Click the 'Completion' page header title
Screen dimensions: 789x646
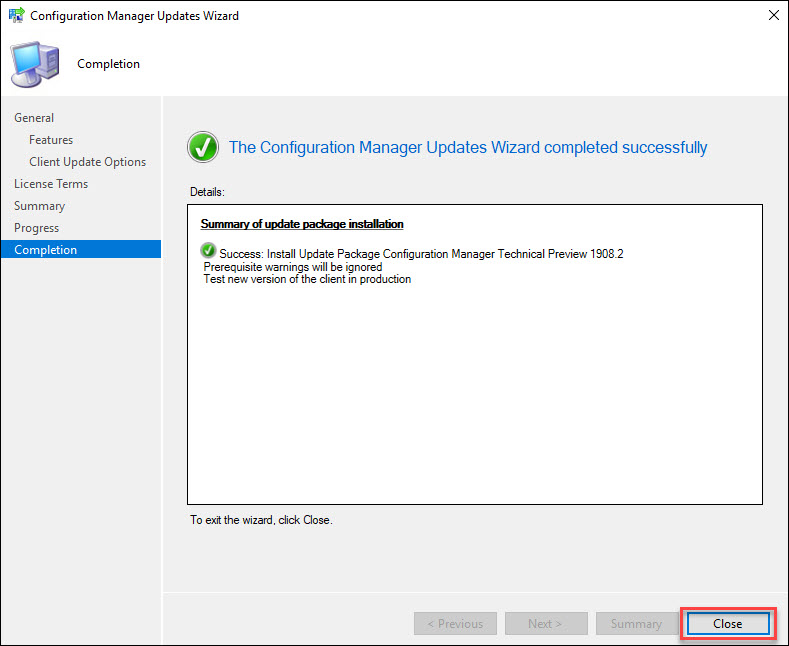tap(108, 64)
